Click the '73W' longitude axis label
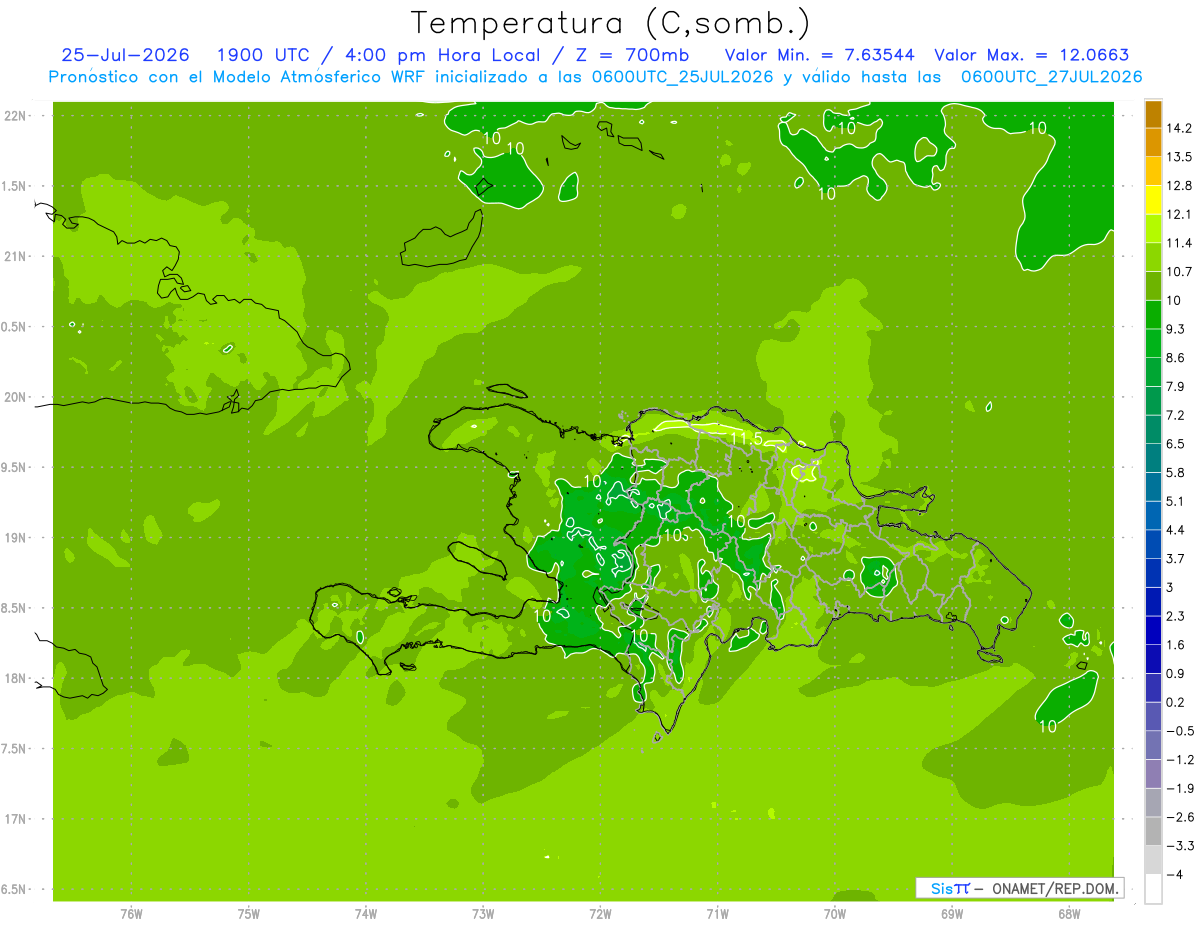This screenshot has height=927, width=1200. coord(483,913)
